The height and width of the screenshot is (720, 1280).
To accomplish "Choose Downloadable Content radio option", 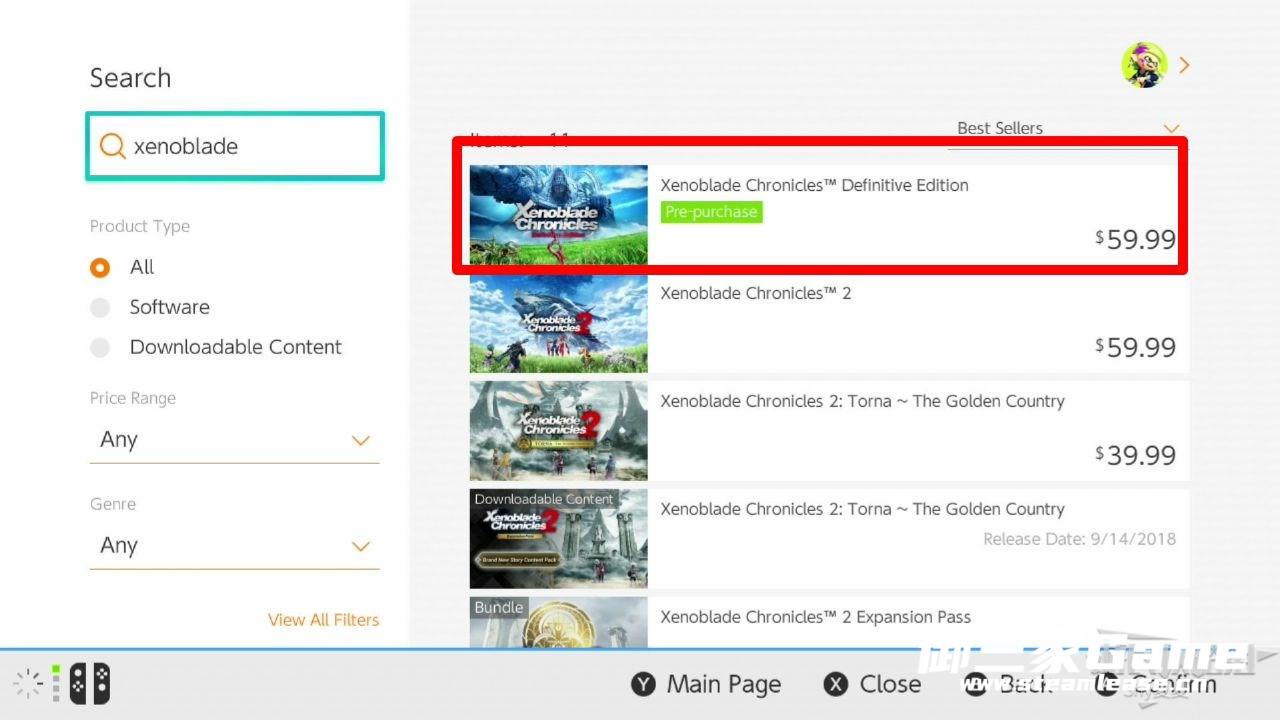I will [100, 348].
